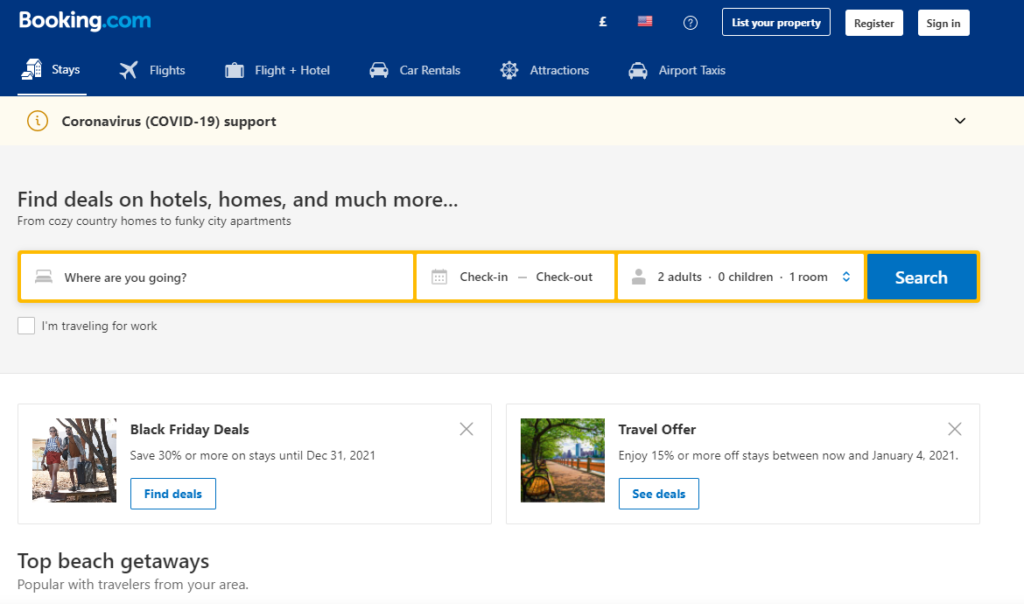Click the Travel Offer title
Screen dimensions: 1024x604
(657, 430)
